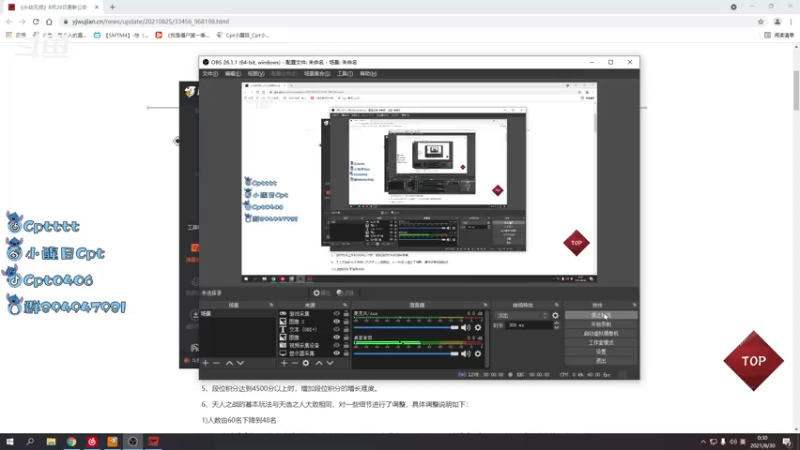Lock the 文本 (GDI+) source
Screen dimensions: 800x450
(346, 330)
